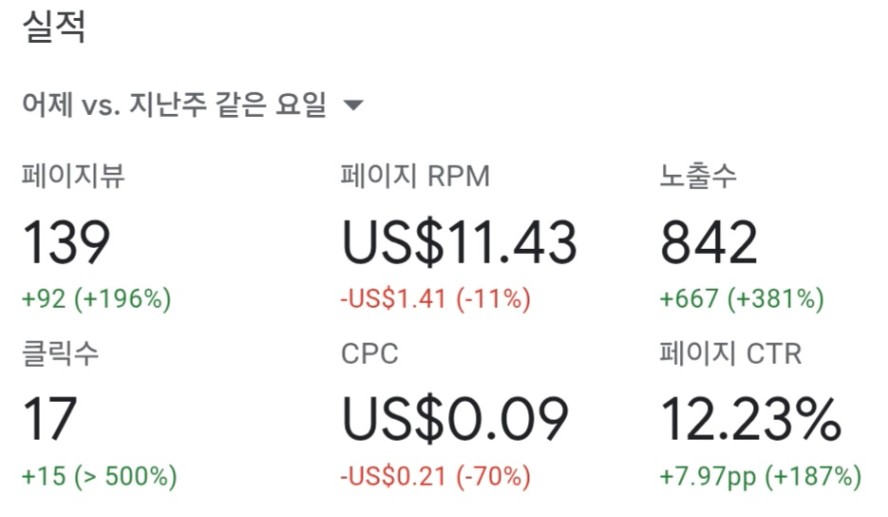Click the US$0.09 CPC value
The width and height of the screenshot is (888, 517).
[455, 419]
